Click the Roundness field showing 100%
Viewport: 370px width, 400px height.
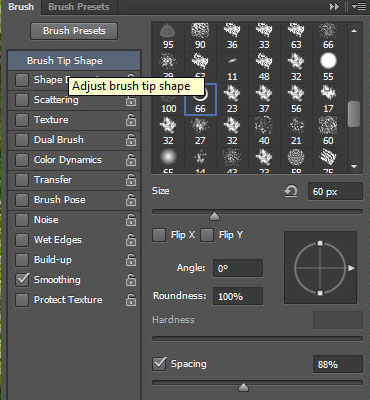238,296
